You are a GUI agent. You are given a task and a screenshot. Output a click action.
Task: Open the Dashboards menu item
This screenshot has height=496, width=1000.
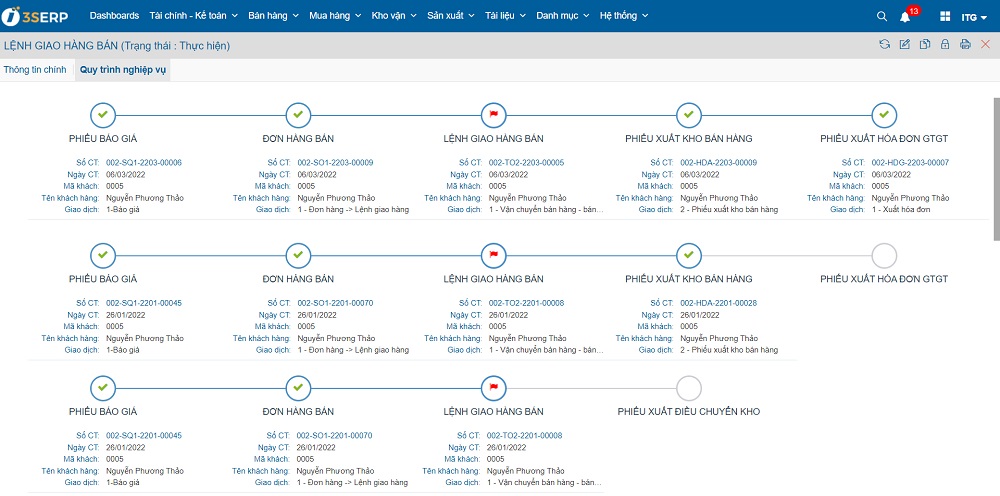(114, 16)
